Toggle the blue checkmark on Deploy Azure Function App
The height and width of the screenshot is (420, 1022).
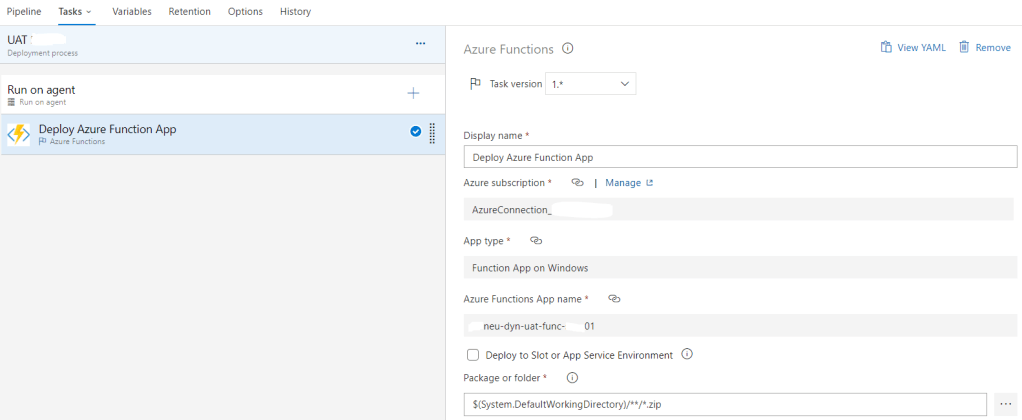(416, 132)
